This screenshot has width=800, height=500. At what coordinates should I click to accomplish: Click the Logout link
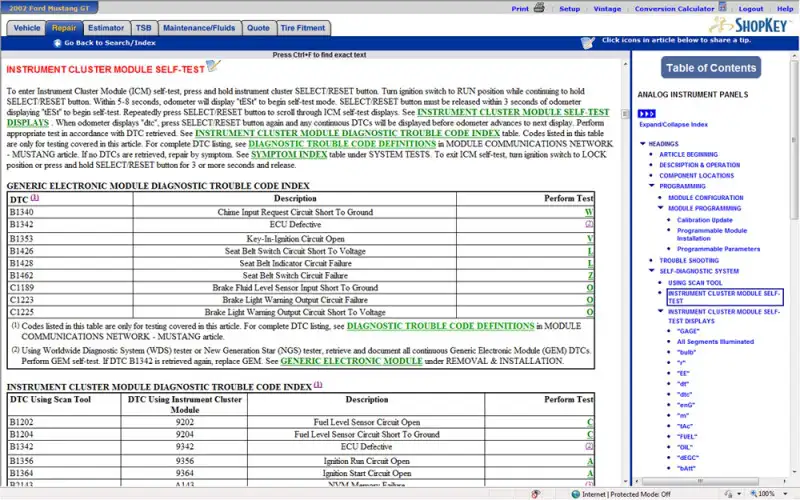[x=751, y=9]
